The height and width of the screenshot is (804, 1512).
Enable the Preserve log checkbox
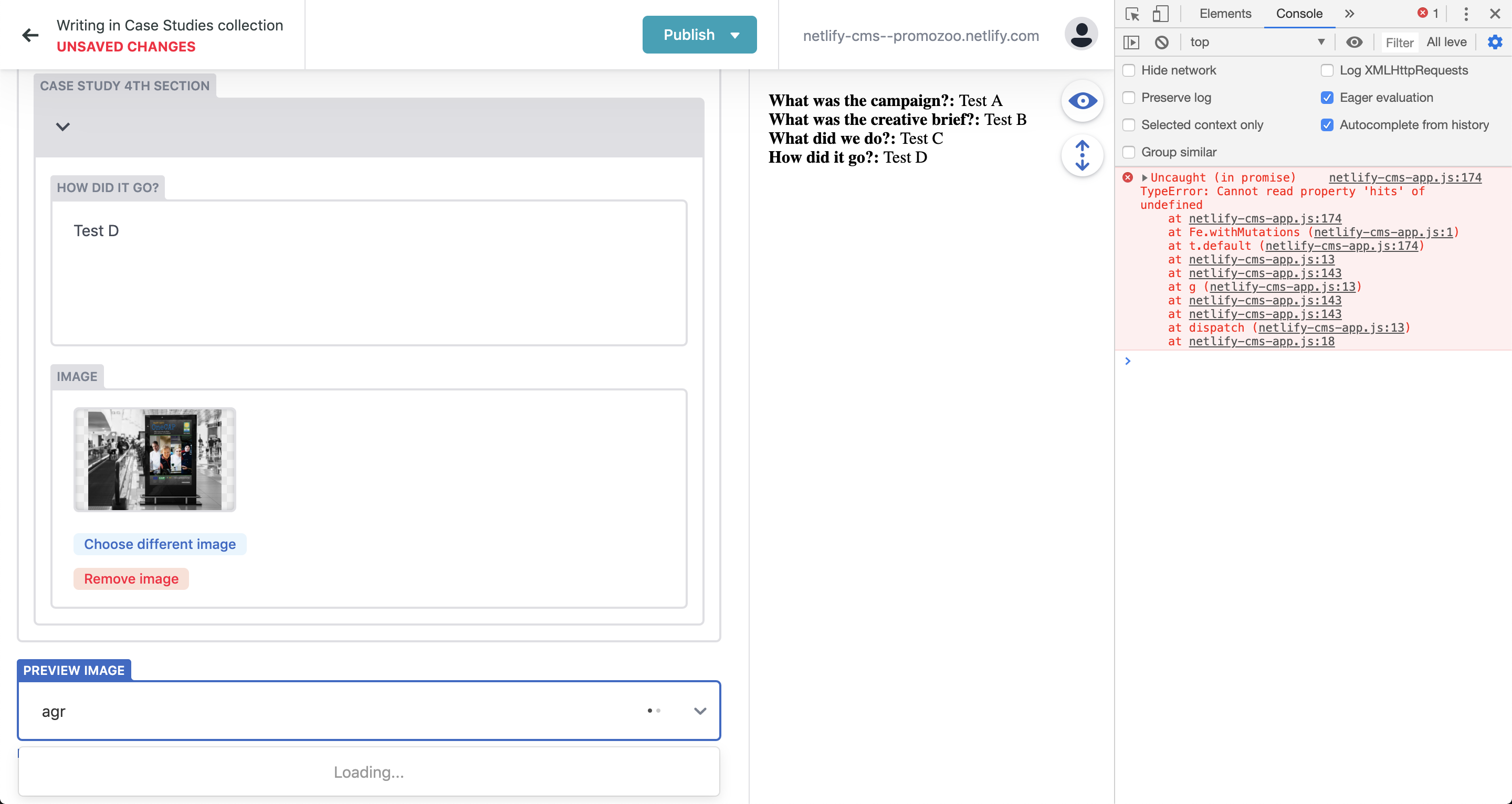pyautogui.click(x=1129, y=98)
